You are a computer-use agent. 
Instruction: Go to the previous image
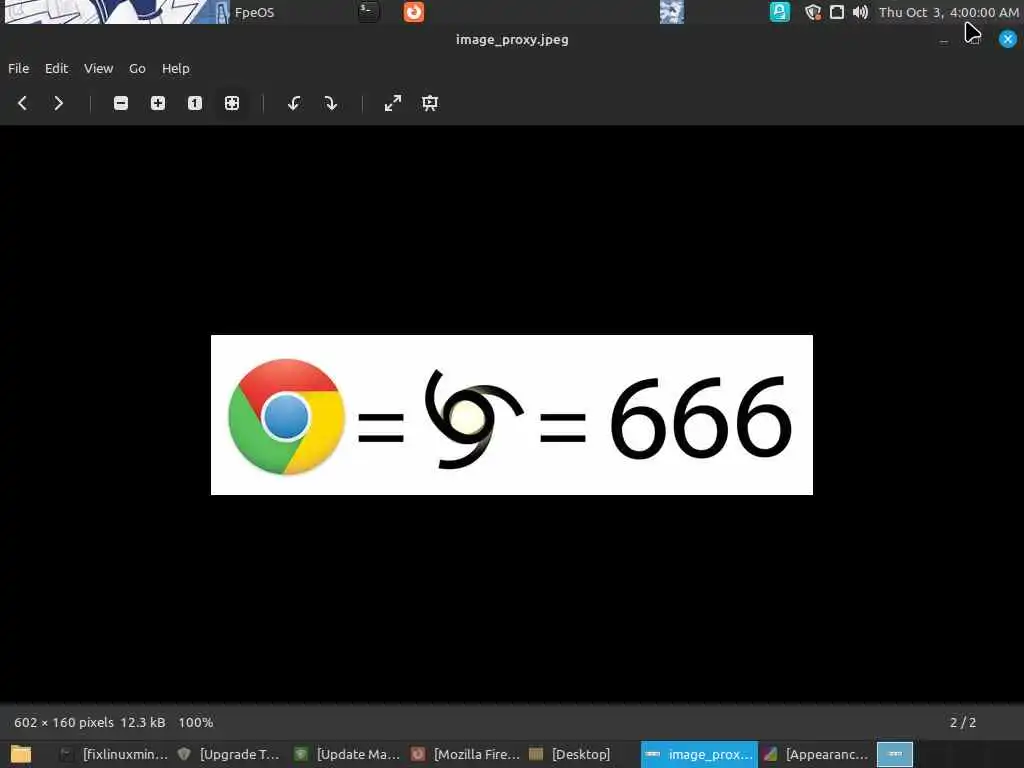(22, 103)
